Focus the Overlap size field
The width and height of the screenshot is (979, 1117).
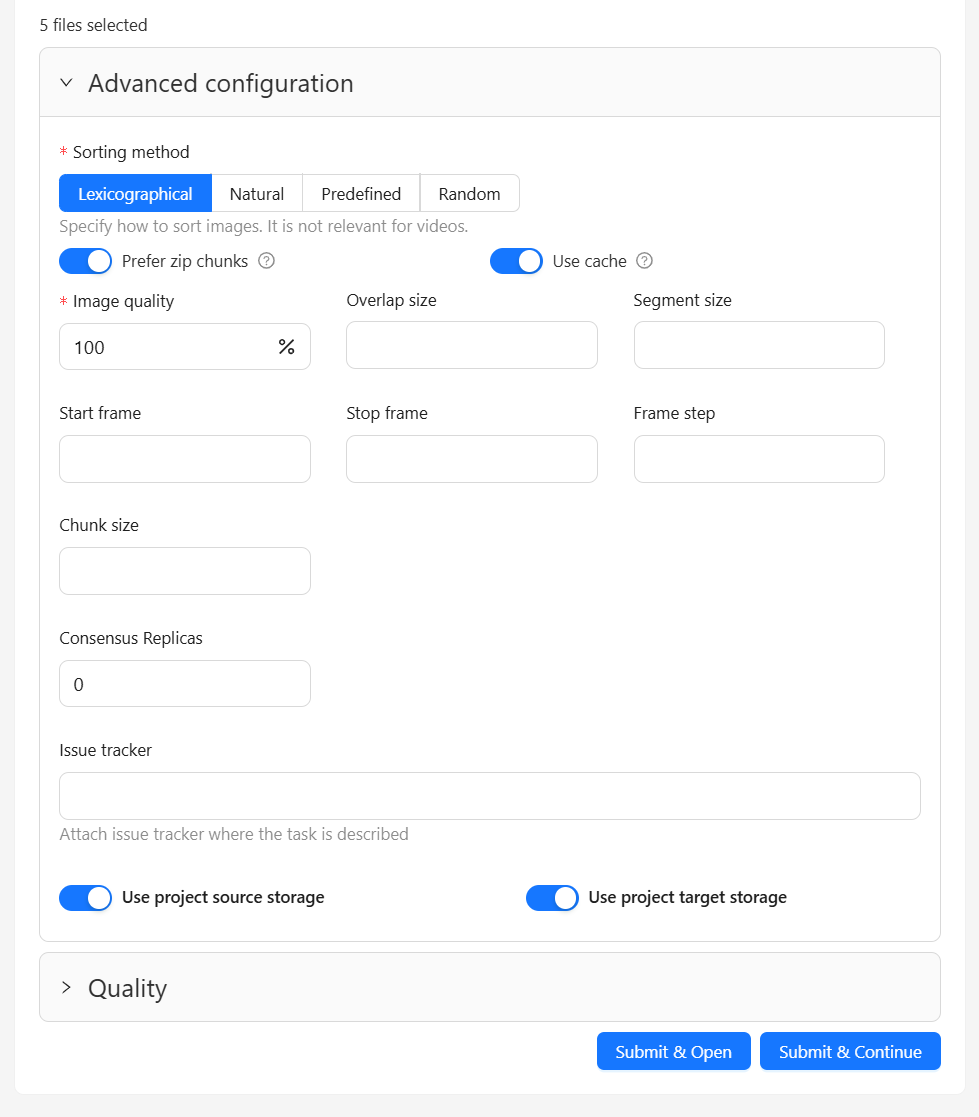(471, 345)
